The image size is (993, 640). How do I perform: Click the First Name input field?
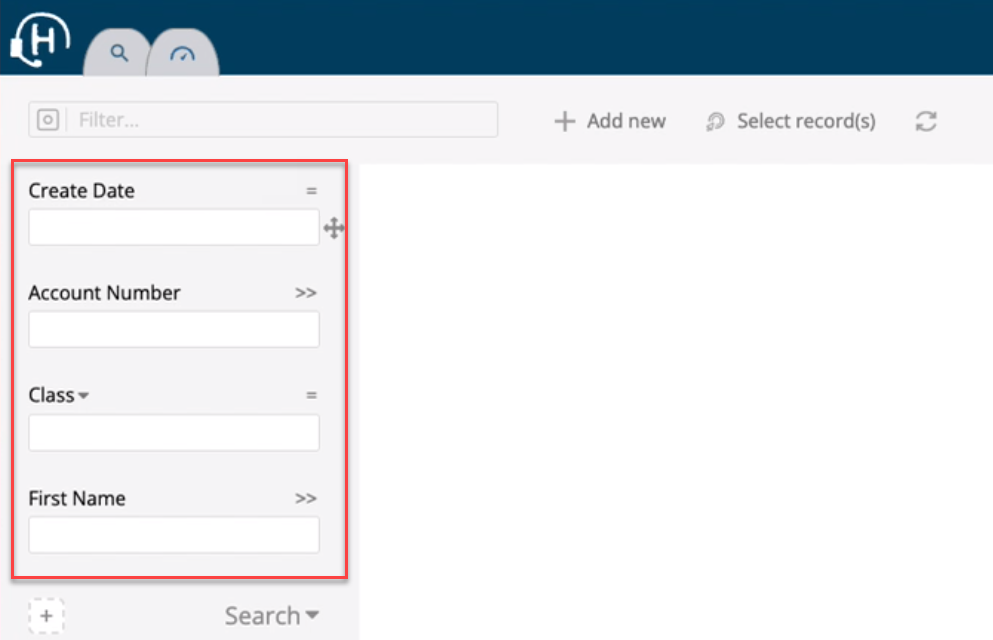[174, 535]
